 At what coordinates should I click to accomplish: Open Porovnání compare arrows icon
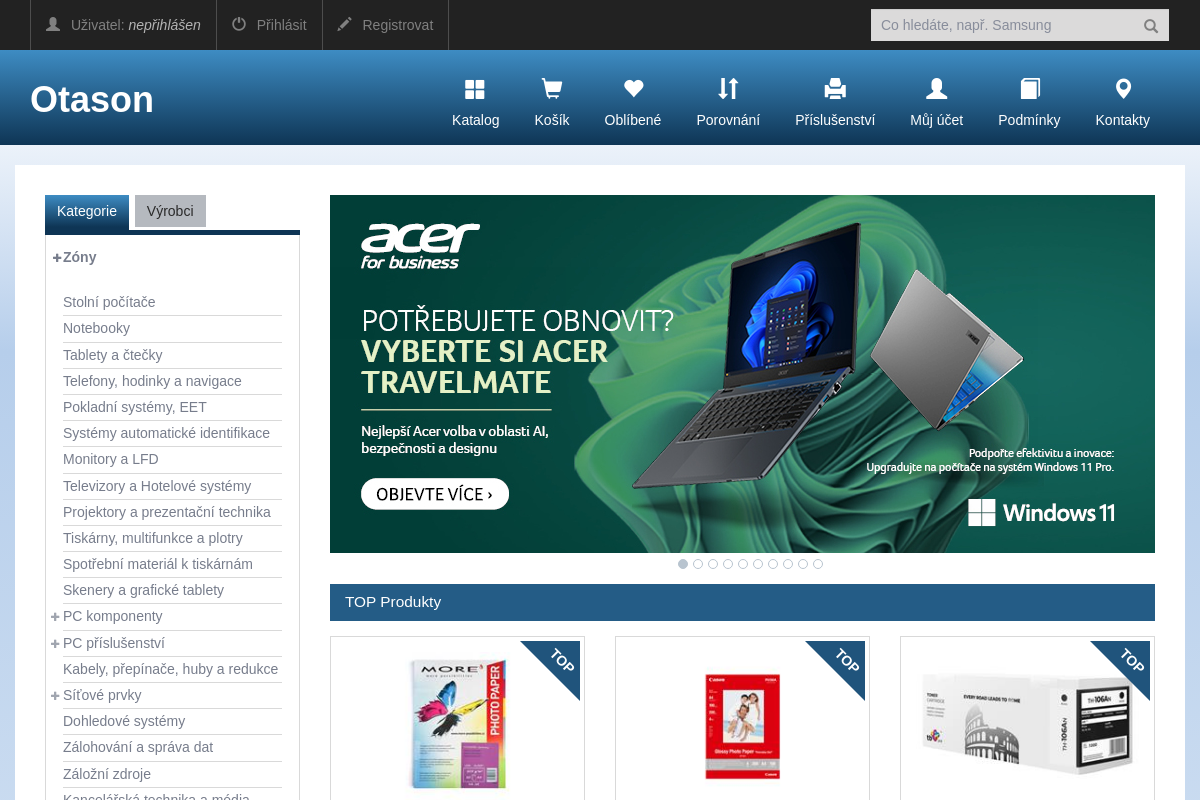(728, 90)
